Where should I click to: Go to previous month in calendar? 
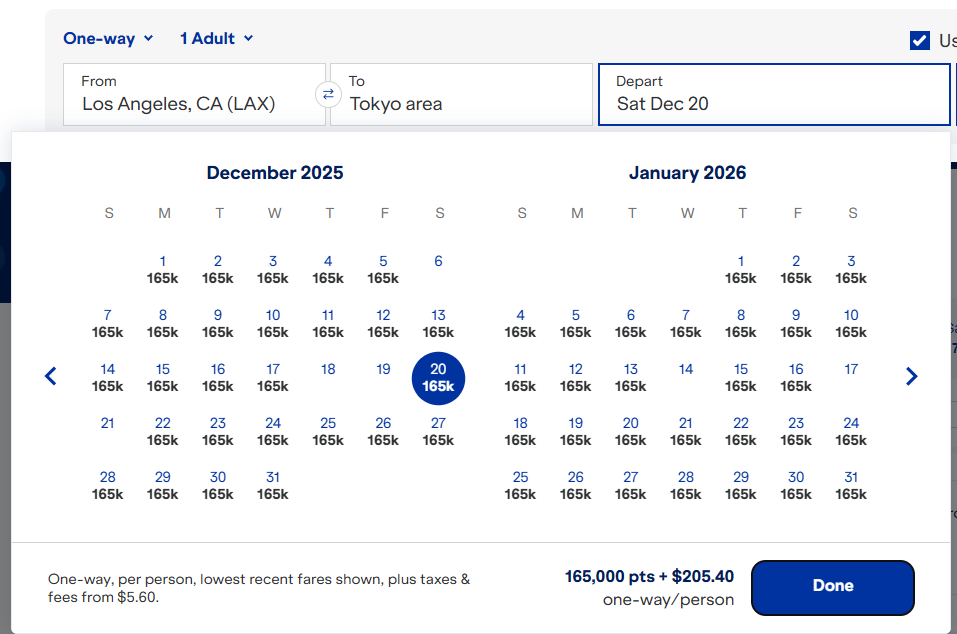pyautogui.click(x=51, y=377)
